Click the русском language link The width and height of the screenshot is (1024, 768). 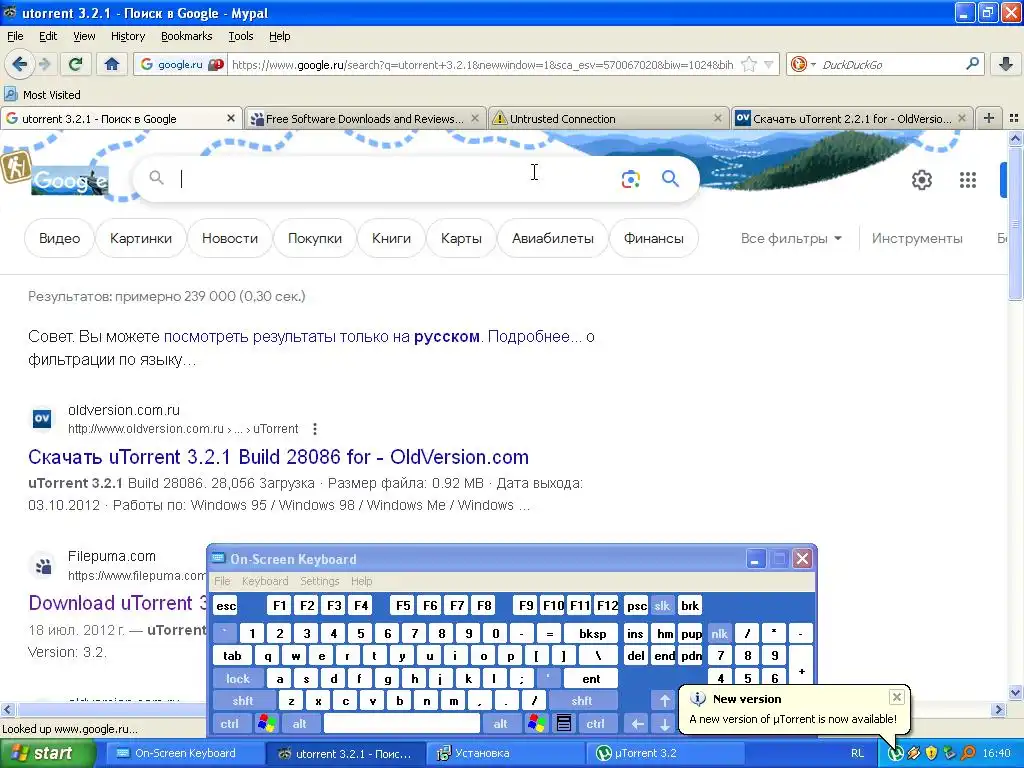tap(447, 336)
